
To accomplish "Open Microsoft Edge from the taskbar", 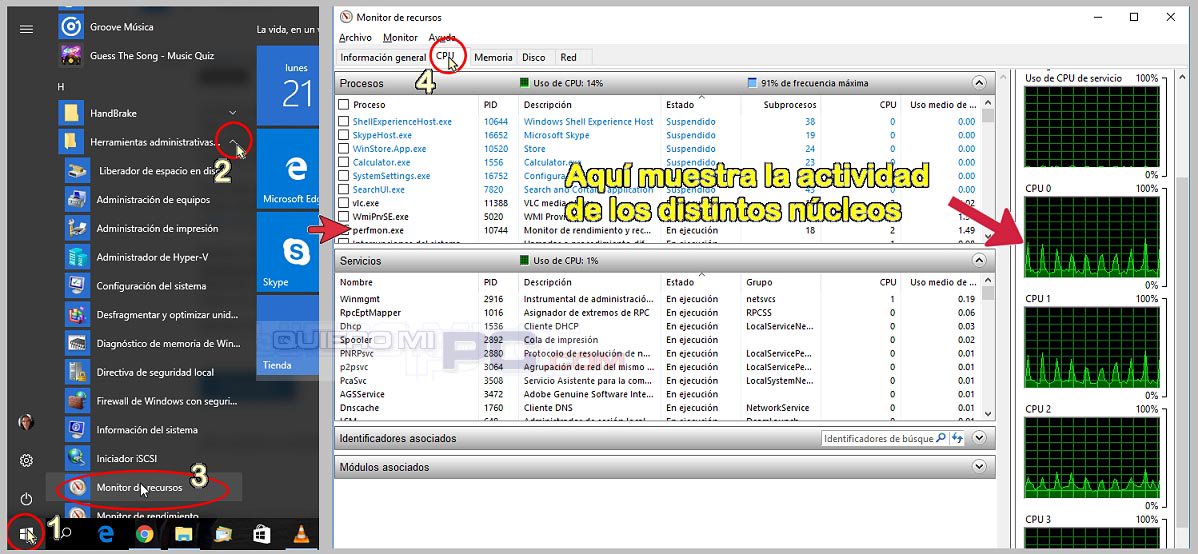I will click(x=105, y=534).
